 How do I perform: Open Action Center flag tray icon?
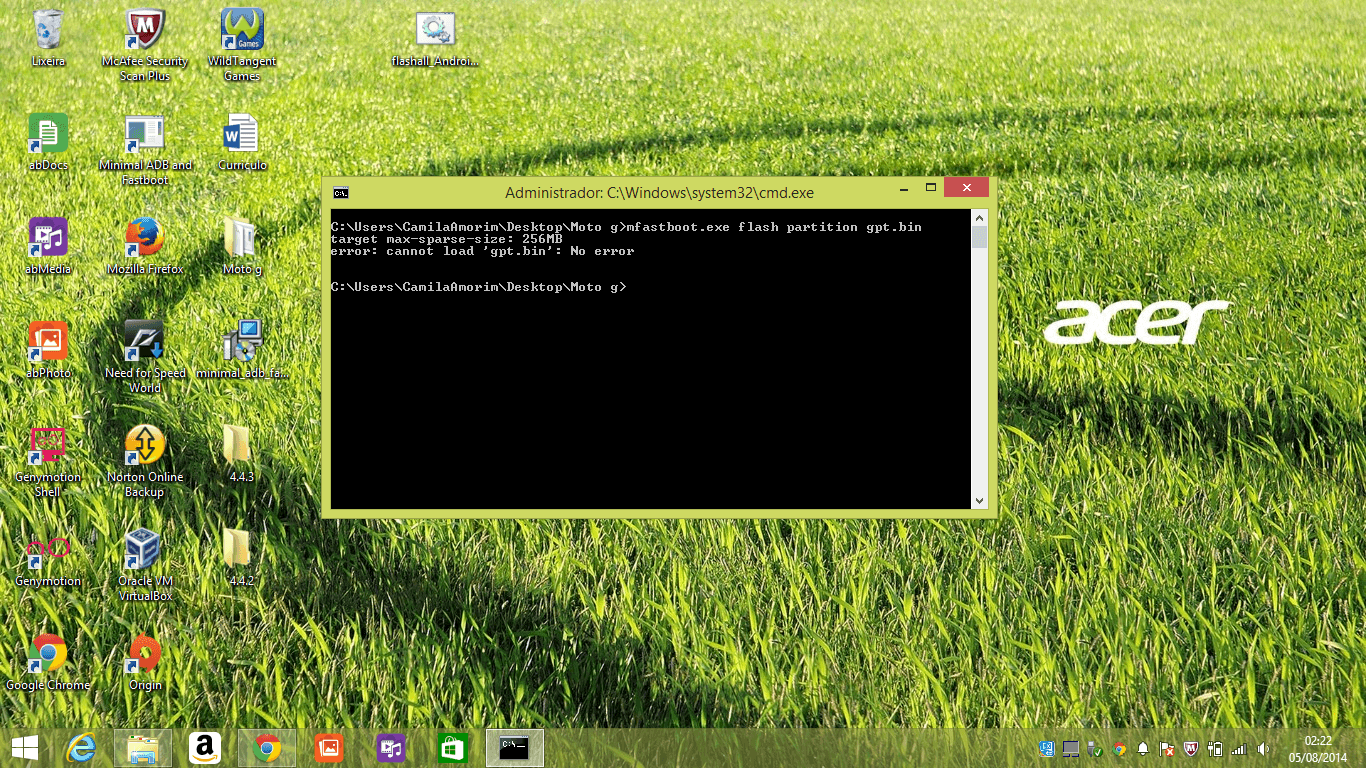tap(1167, 748)
